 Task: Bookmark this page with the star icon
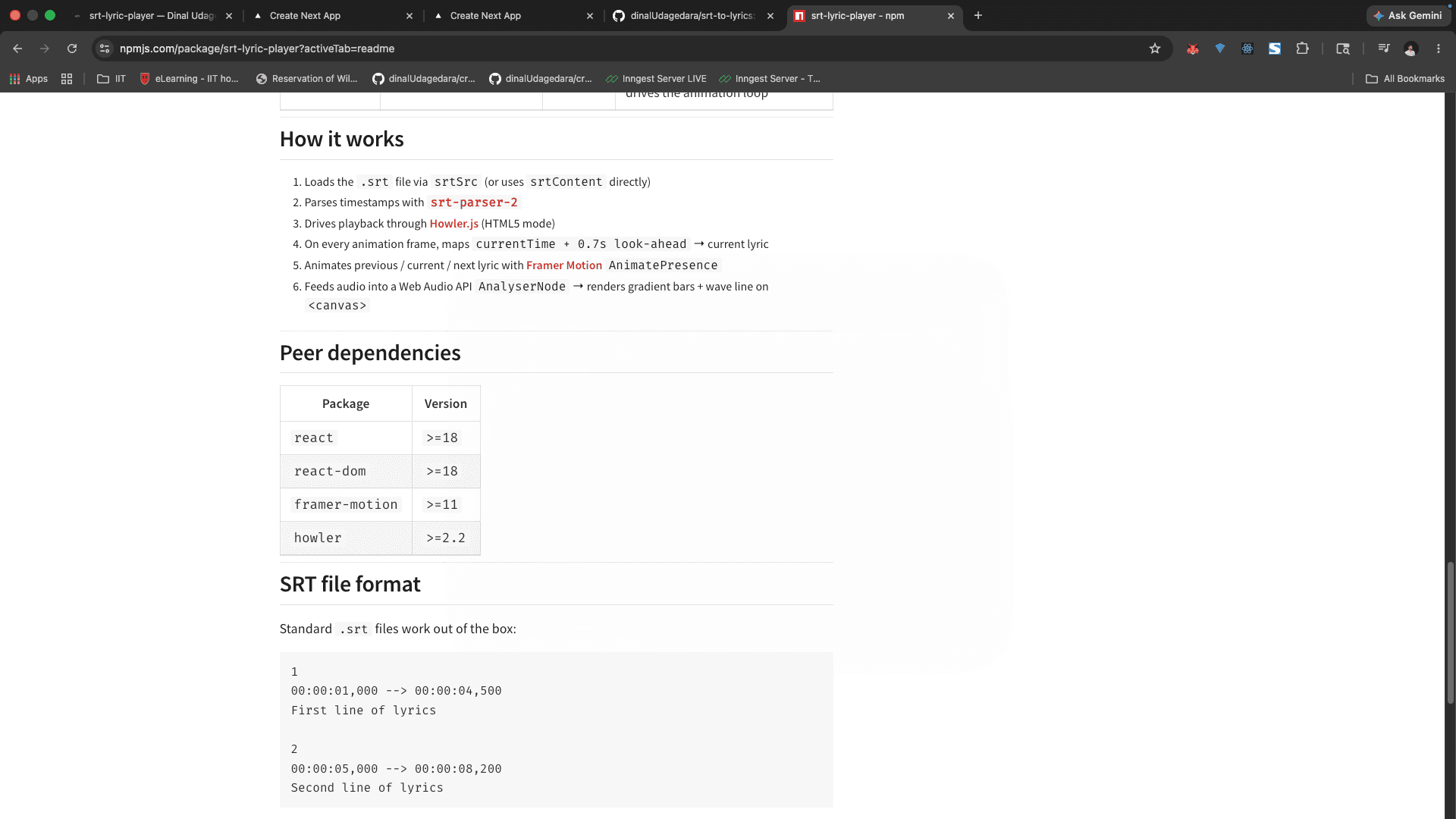(x=1155, y=49)
